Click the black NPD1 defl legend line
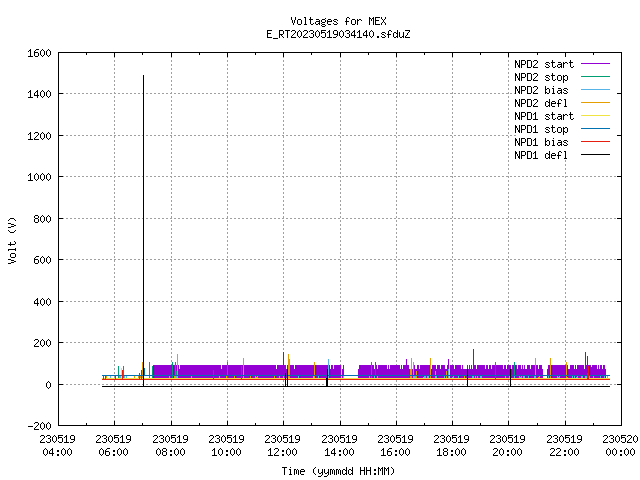The width and height of the screenshot is (640, 480). click(595, 155)
